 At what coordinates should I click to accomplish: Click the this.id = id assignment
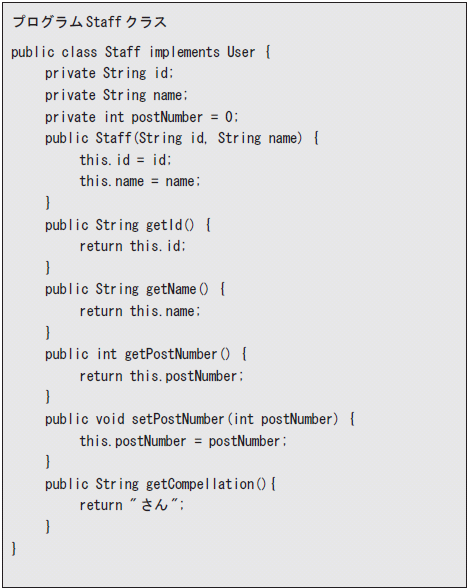[126, 160]
